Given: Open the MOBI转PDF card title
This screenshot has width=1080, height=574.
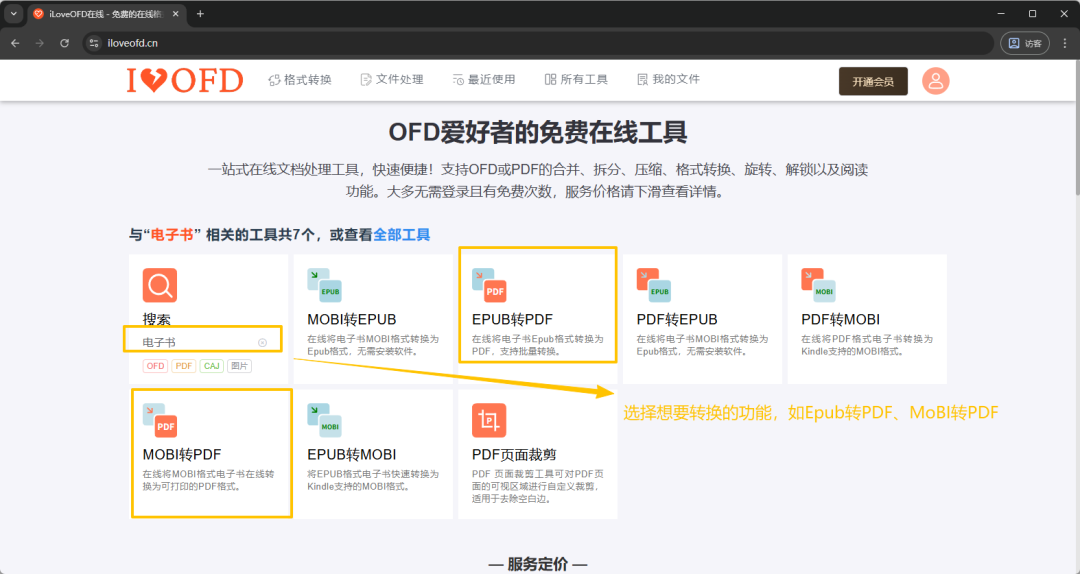Looking at the screenshot, I should [x=182, y=455].
